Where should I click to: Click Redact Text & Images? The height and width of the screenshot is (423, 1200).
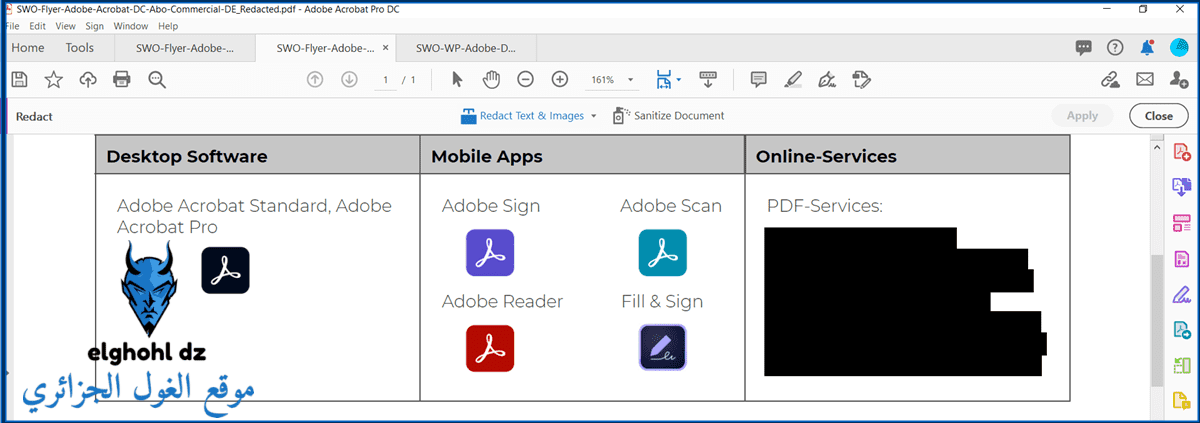(522, 116)
